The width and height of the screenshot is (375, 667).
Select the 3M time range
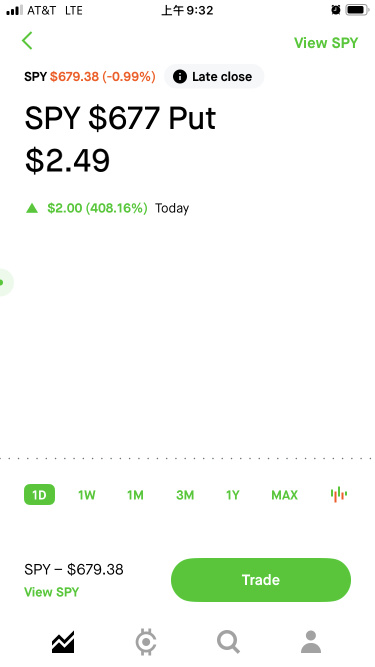[x=185, y=495]
